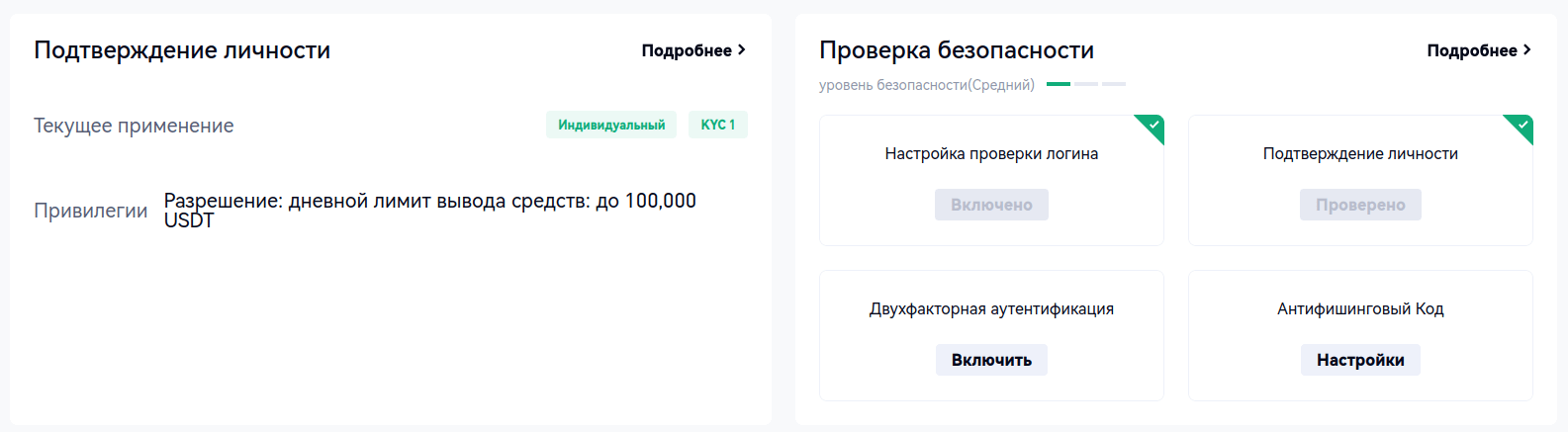Click the chevron arrow in the security check header

1527,50
